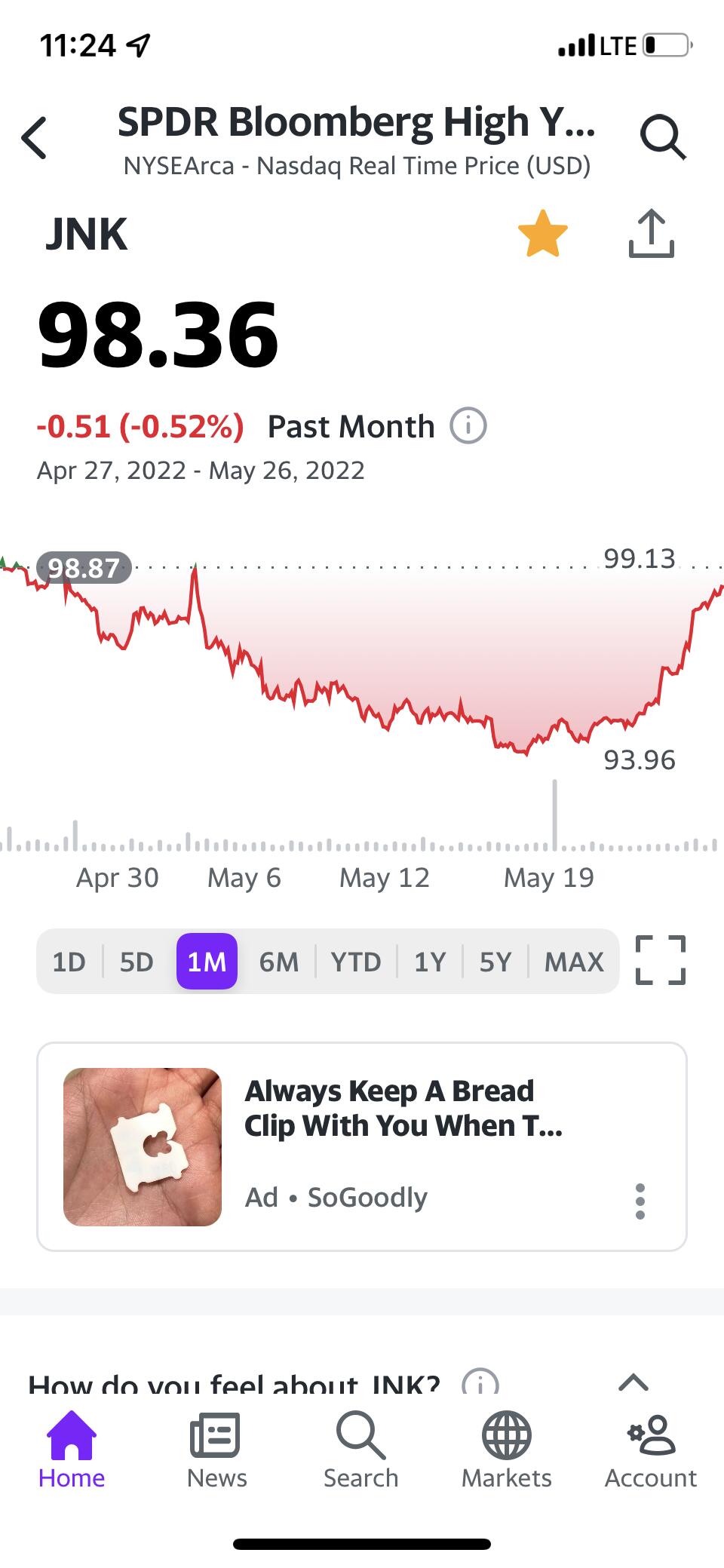The image size is (724, 1568).
Task: Open ad options three-dot menu
Action: [x=640, y=1201]
